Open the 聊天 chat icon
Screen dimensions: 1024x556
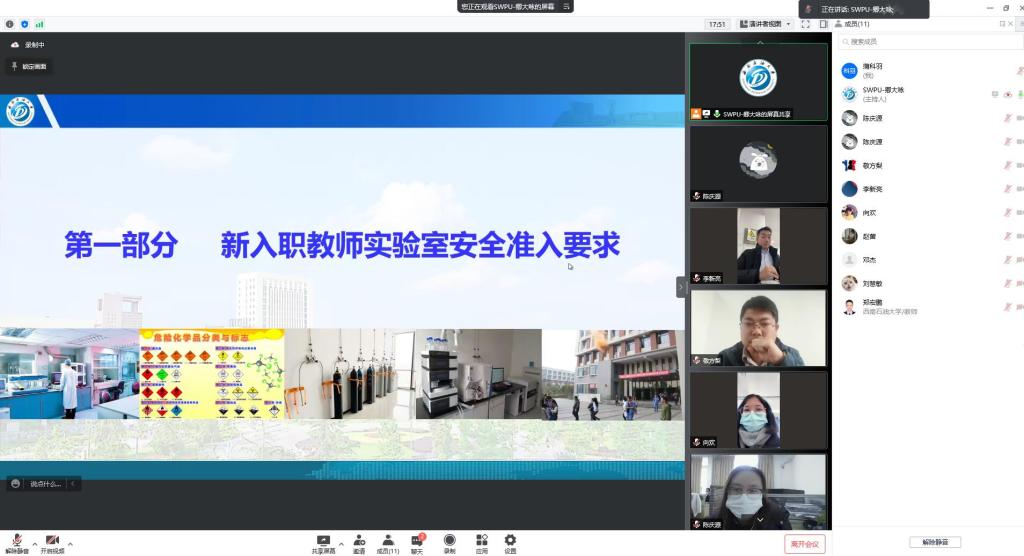[x=417, y=542]
